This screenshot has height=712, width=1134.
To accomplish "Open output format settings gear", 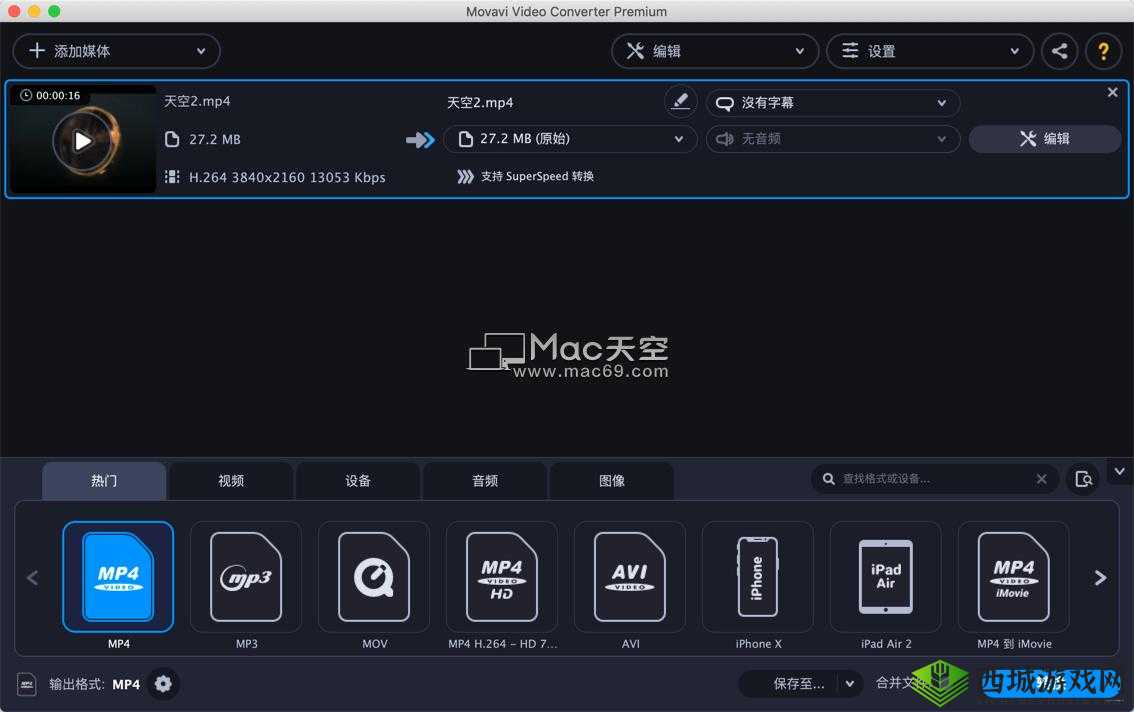I will pos(163,684).
